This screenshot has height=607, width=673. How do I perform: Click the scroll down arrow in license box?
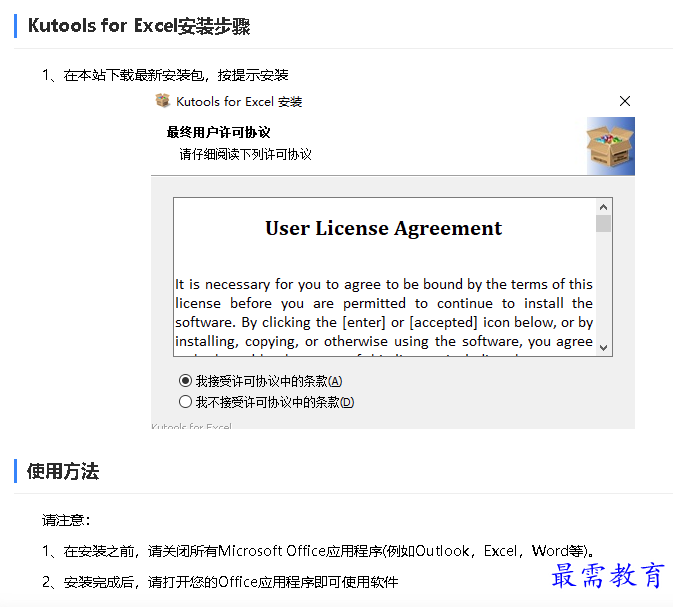(x=603, y=347)
